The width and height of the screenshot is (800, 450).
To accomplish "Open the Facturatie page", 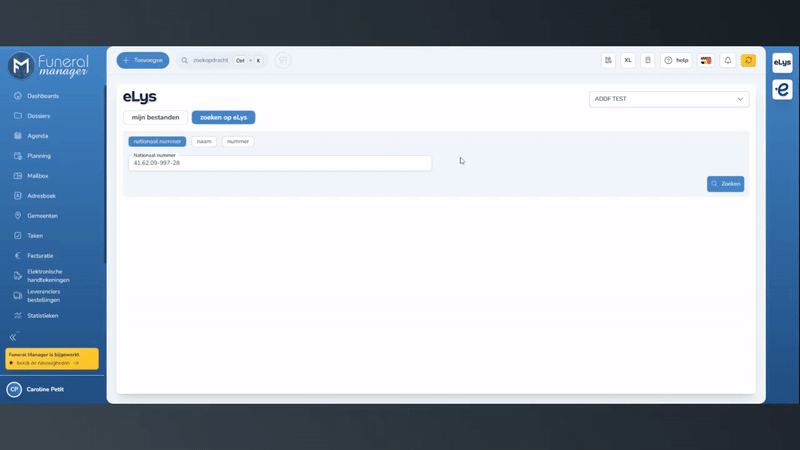I will pos(40,255).
